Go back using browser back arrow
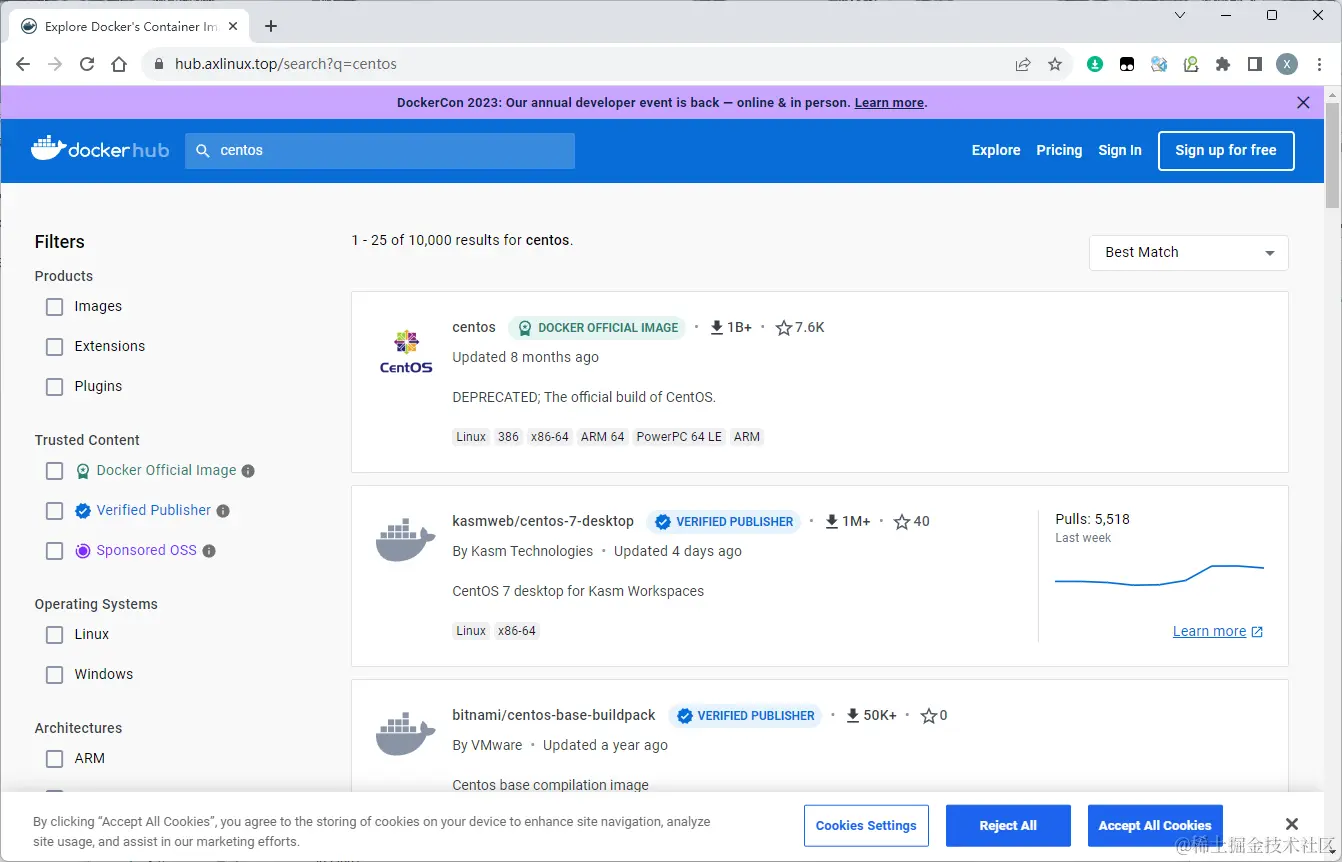The width and height of the screenshot is (1342, 862). (23, 64)
